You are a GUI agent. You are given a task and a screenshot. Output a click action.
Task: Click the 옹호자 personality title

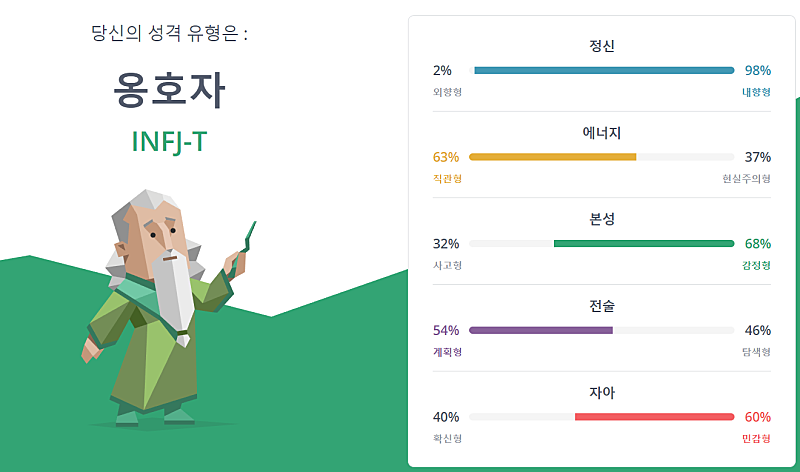[170, 92]
